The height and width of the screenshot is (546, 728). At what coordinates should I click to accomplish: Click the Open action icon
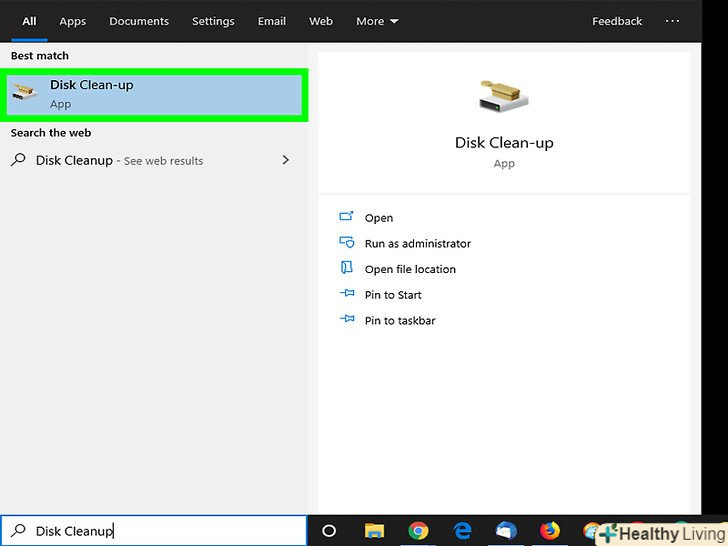click(x=346, y=216)
